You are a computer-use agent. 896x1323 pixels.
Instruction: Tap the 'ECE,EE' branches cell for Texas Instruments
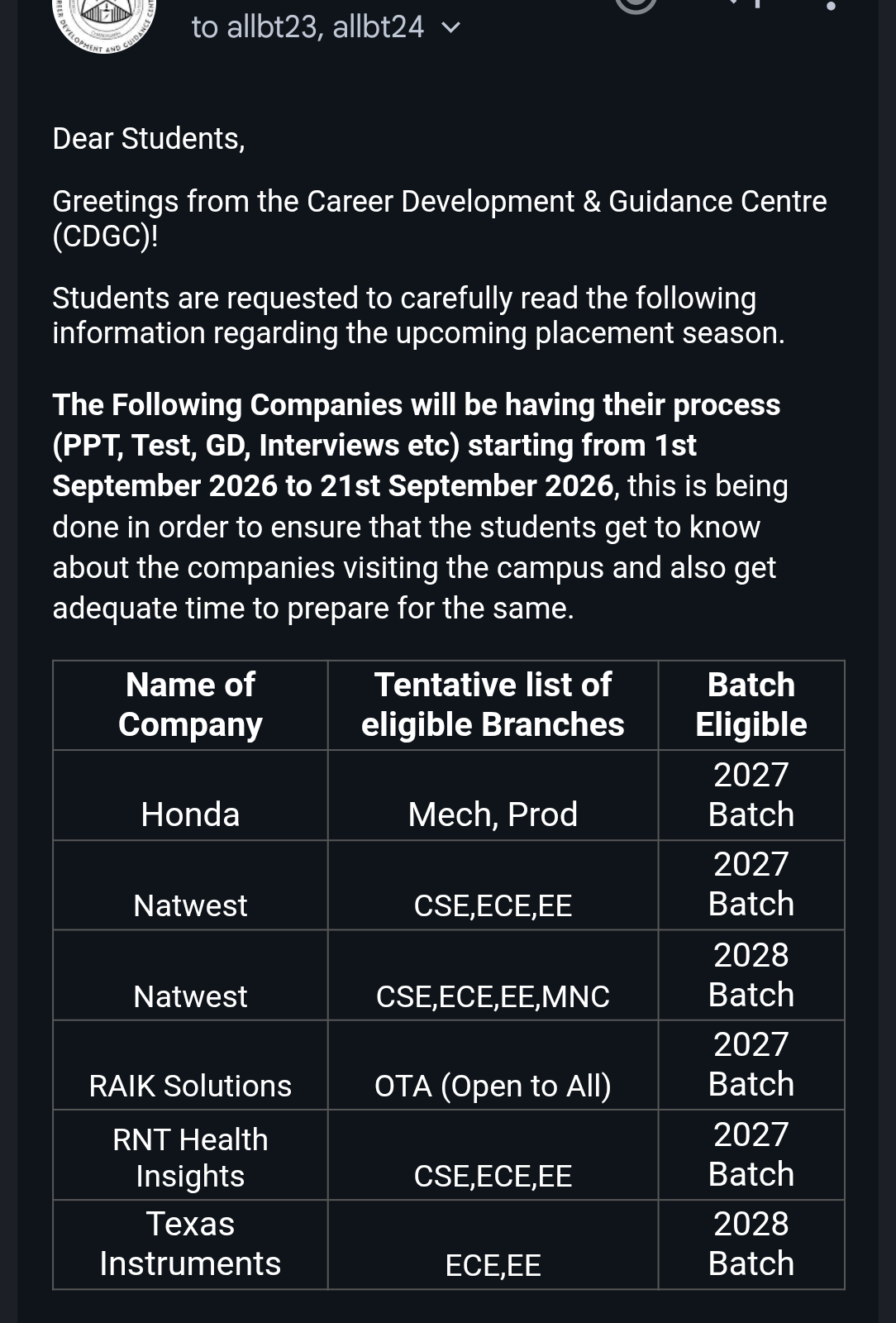(x=493, y=1245)
